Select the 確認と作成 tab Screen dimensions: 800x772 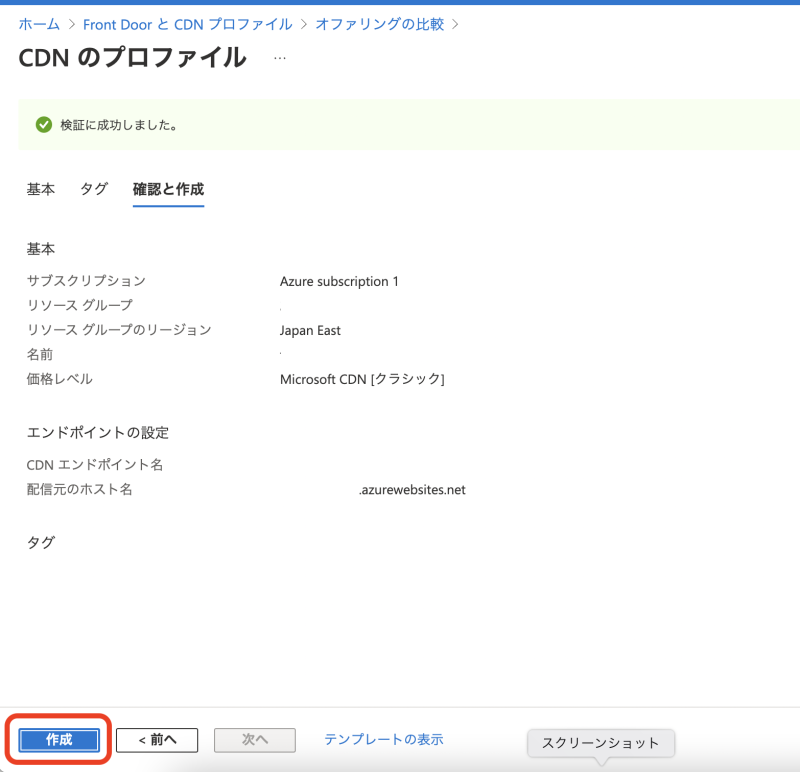(168, 189)
